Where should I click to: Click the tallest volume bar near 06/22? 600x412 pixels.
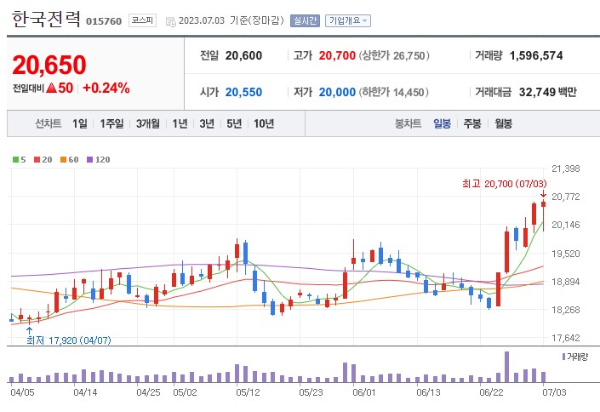point(507,367)
